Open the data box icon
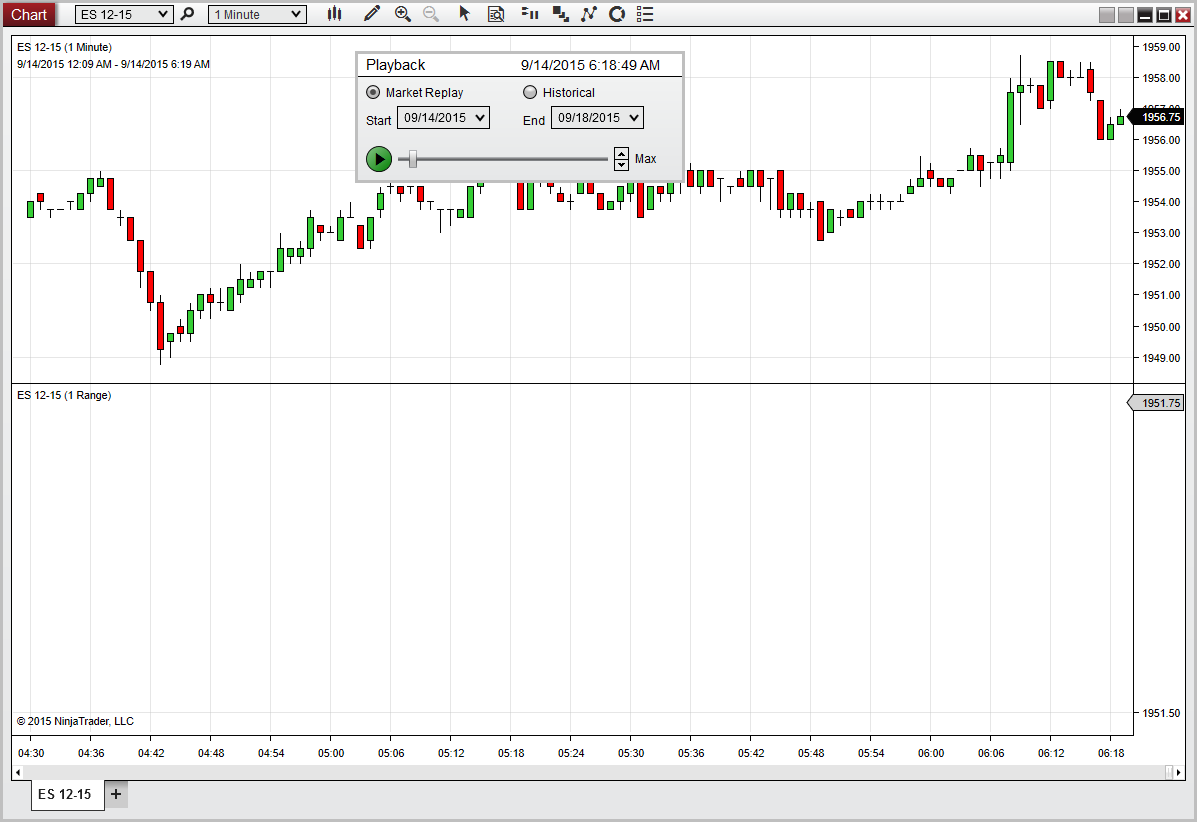 click(x=496, y=14)
